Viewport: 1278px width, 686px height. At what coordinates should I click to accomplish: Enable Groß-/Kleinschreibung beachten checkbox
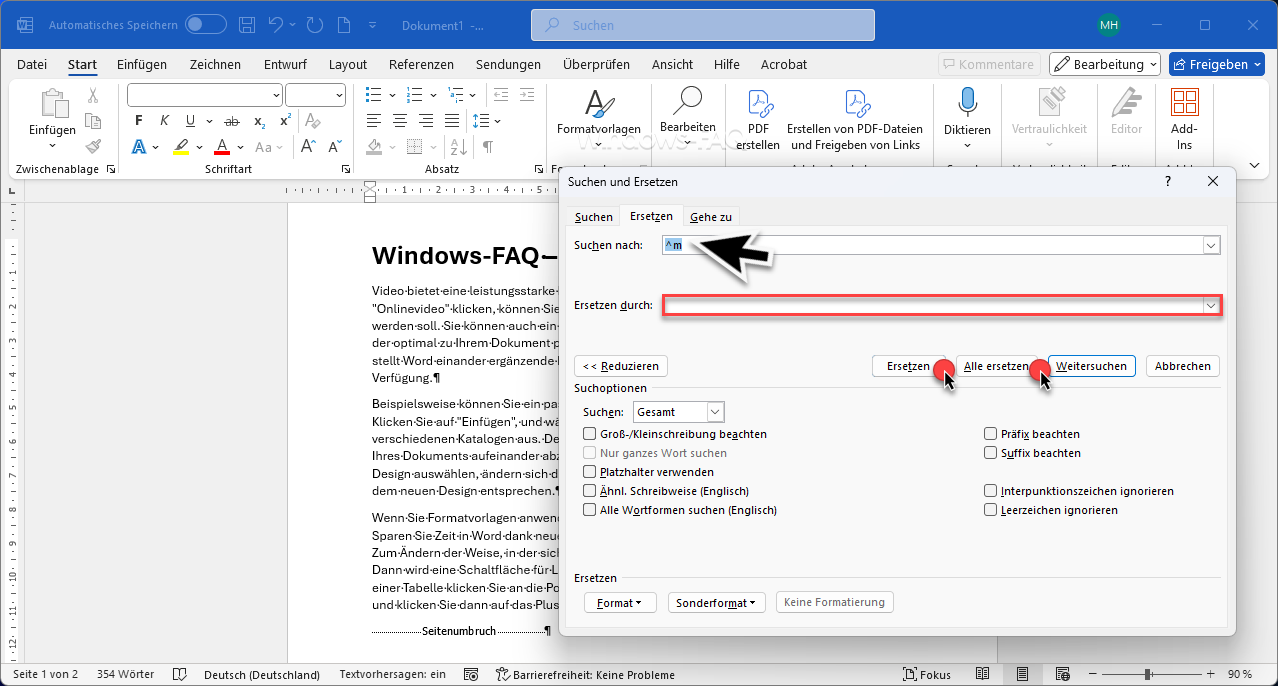(590, 434)
